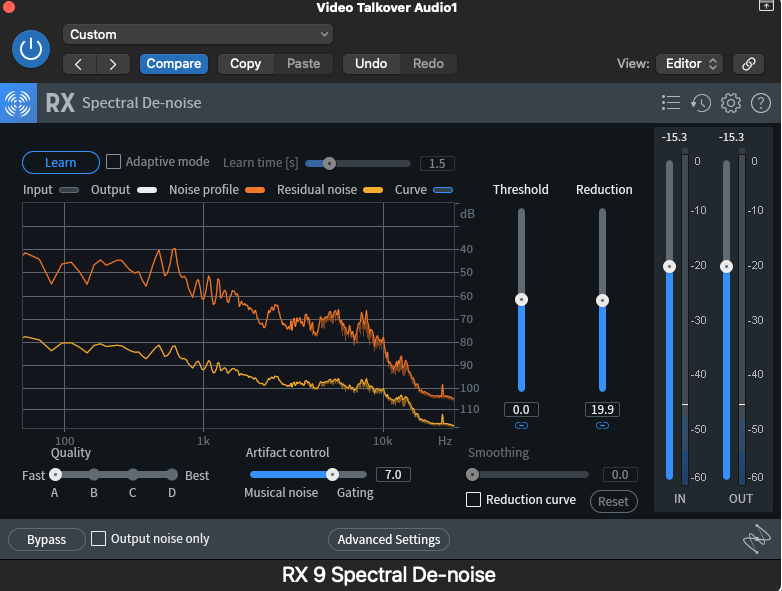
Task: Toggle the Threshold link icon
Action: pos(521,425)
